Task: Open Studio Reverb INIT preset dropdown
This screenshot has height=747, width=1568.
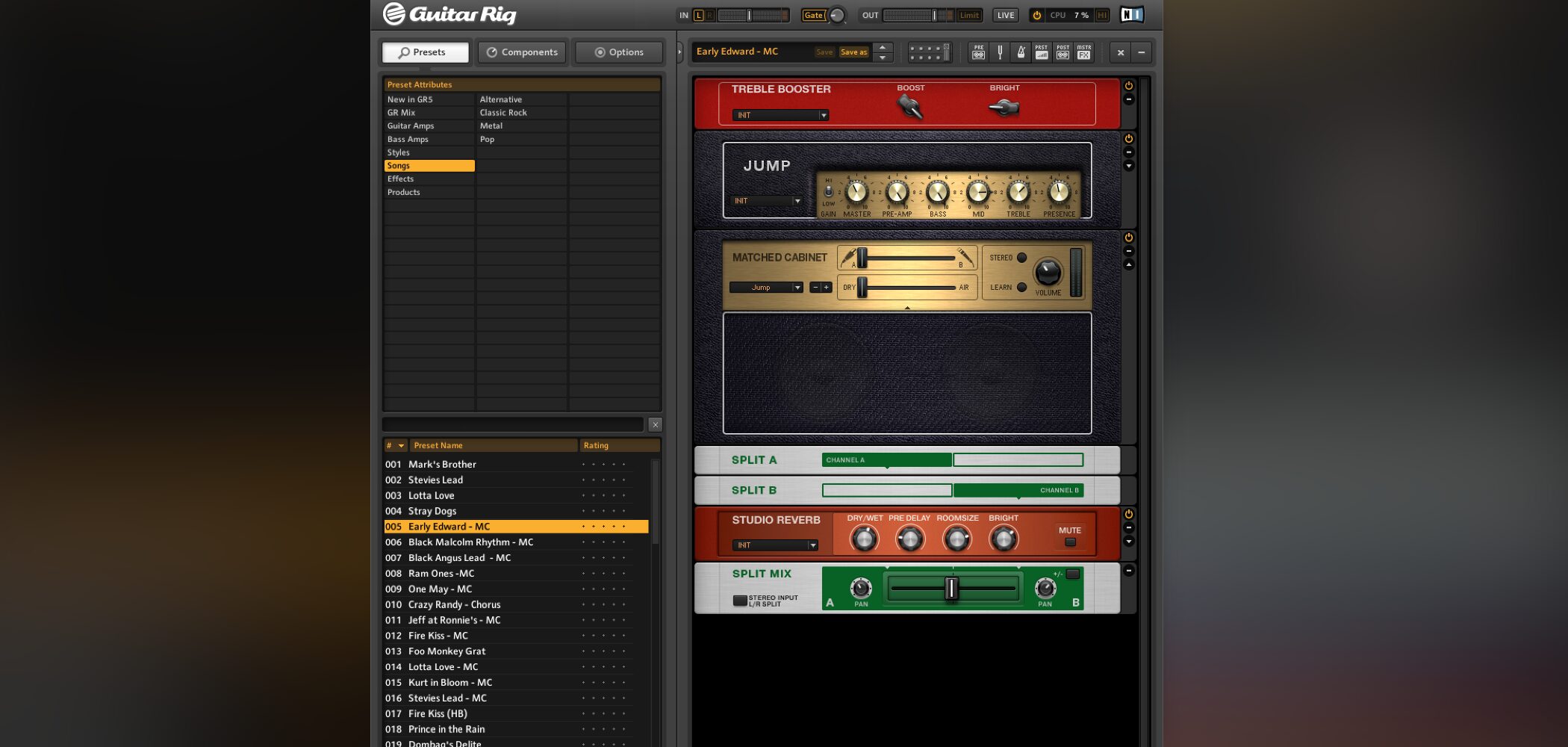Action: pyautogui.click(x=775, y=545)
